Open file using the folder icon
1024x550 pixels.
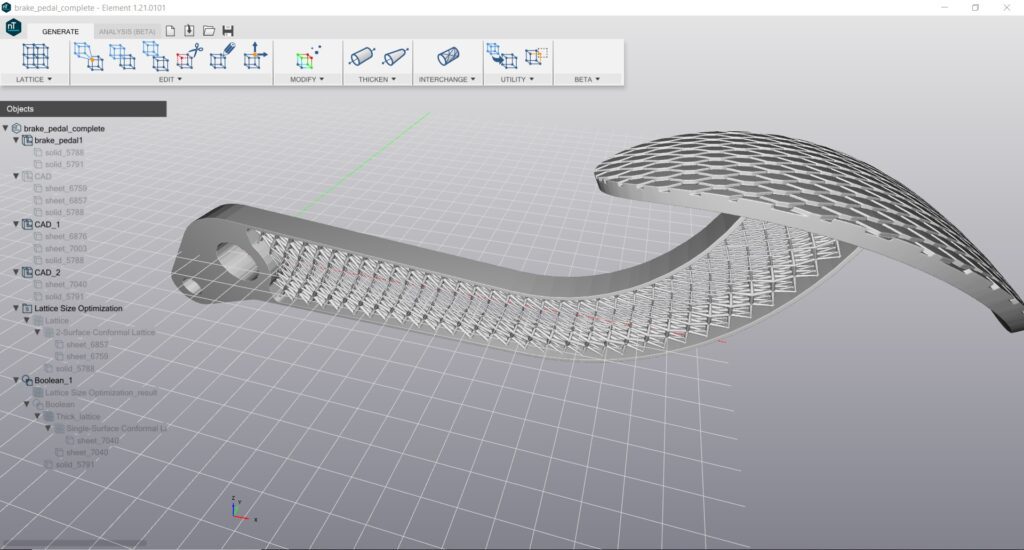[x=209, y=31]
